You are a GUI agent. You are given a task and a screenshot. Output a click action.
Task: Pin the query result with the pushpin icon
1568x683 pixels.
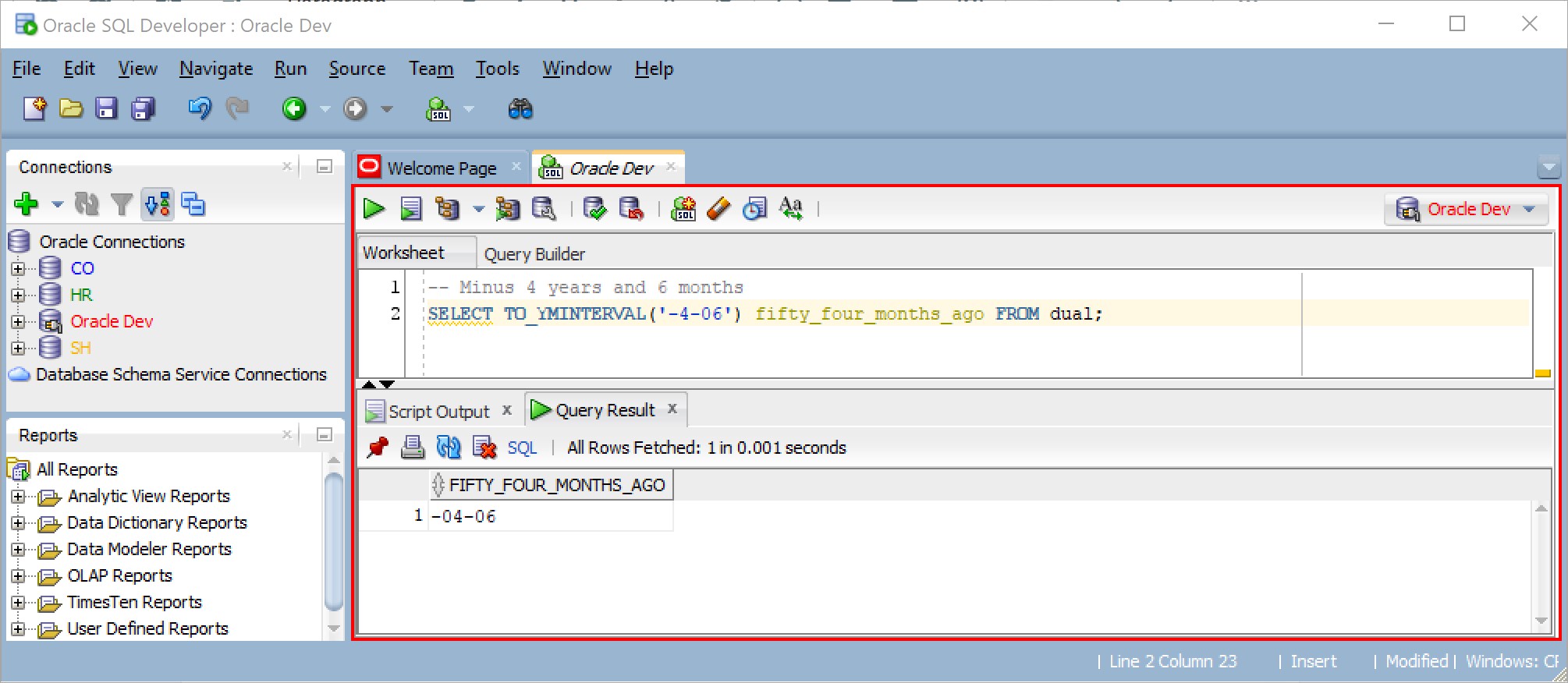pos(378,447)
